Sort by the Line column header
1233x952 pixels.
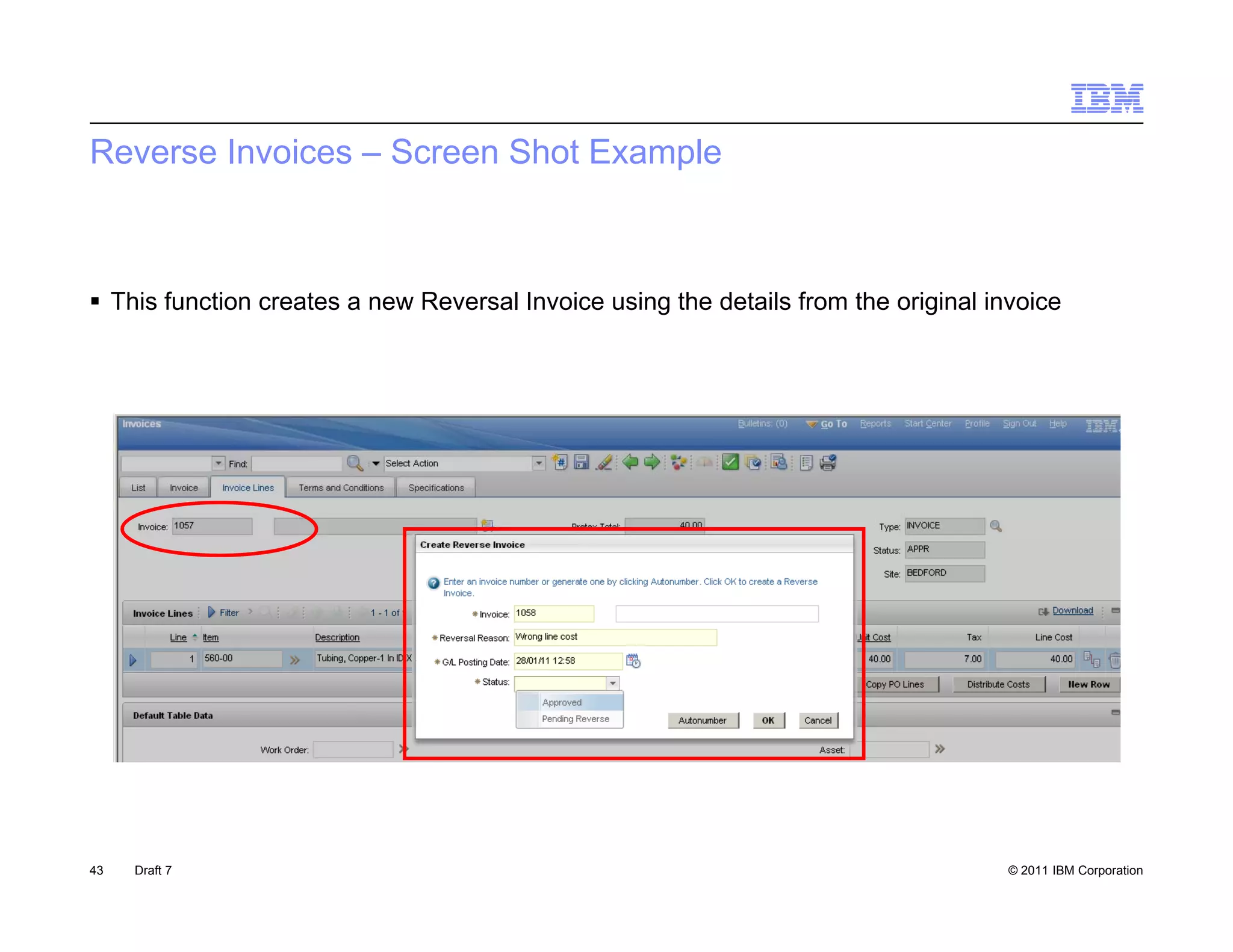pyautogui.click(x=178, y=637)
